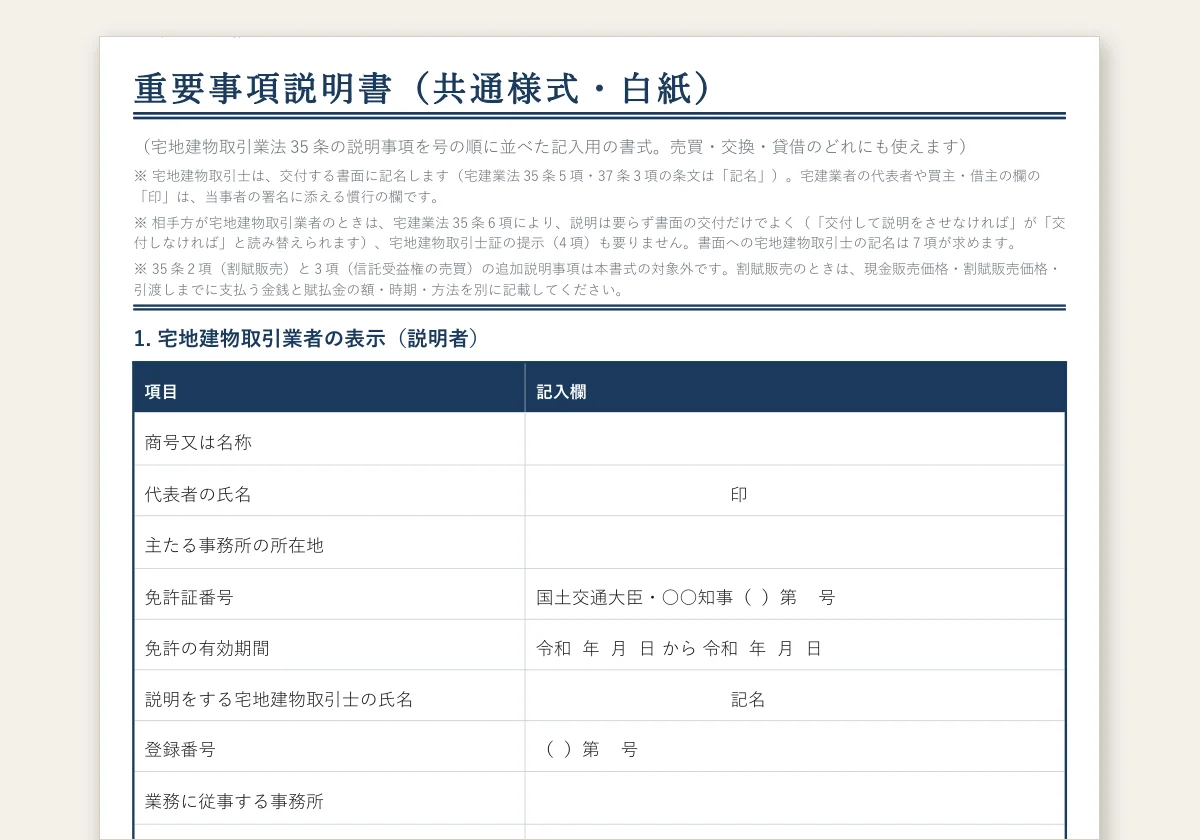Select the 業務に従事する事務所 row label

[x=234, y=802]
